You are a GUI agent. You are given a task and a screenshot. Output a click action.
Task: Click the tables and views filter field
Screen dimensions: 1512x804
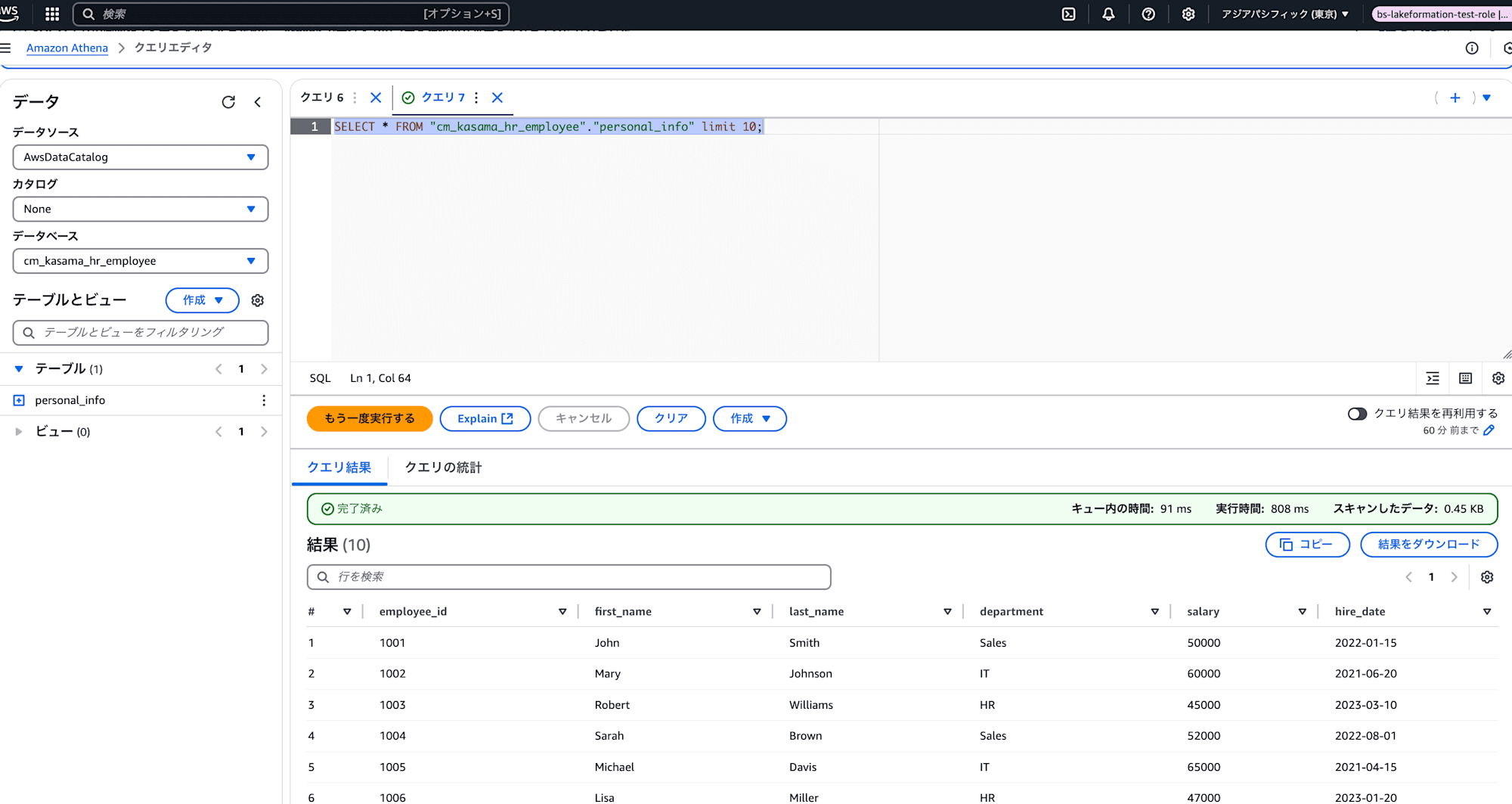pos(141,332)
